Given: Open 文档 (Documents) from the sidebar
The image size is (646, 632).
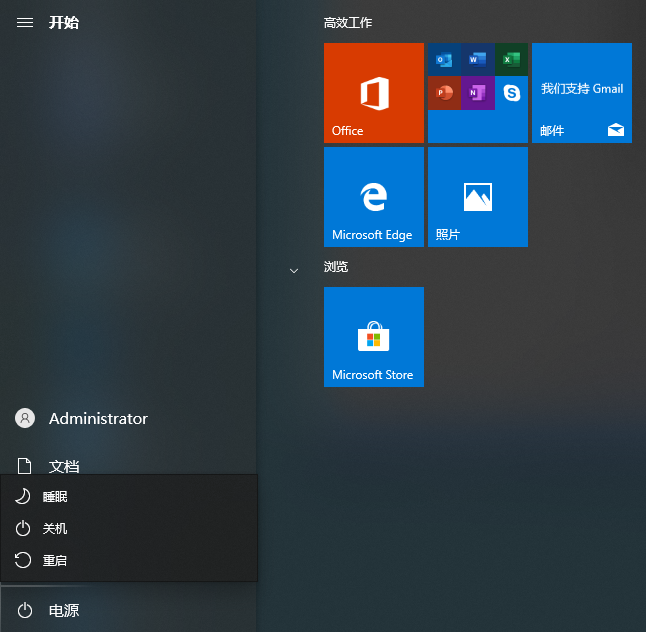Looking at the screenshot, I should pos(64,466).
